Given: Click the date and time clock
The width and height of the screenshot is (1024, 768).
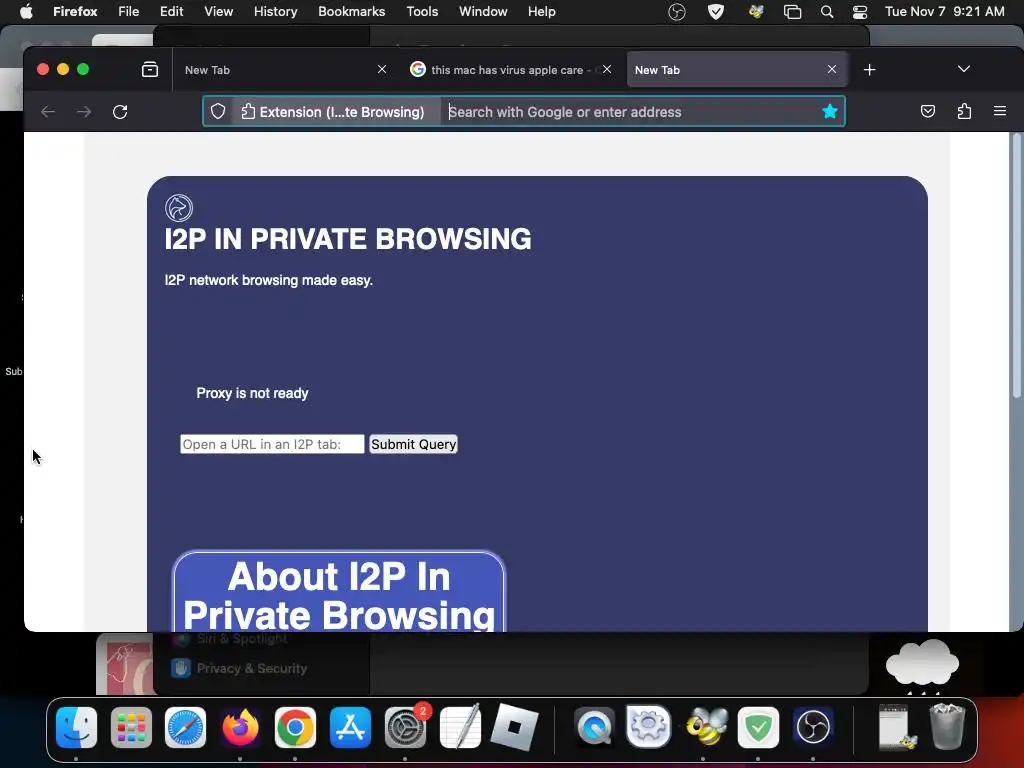Looking at the screenshot, I should tap(944, 12).
